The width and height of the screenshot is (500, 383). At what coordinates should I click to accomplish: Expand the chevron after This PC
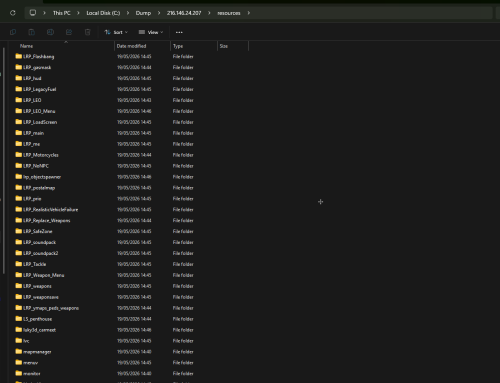[x=78, y=13]
